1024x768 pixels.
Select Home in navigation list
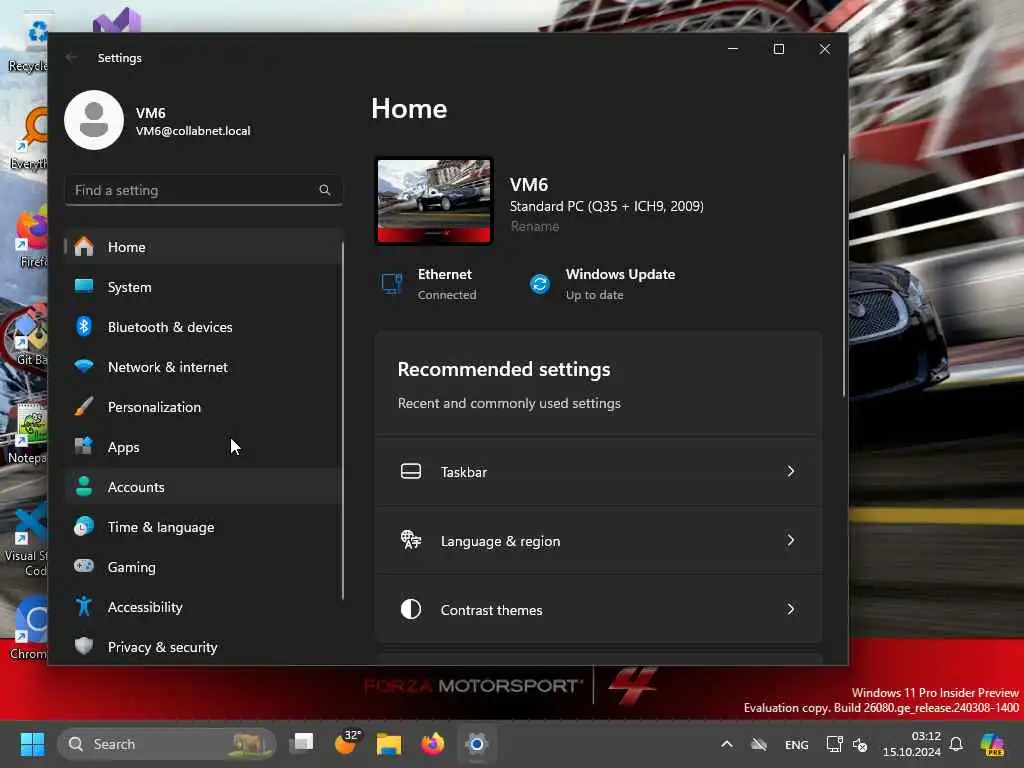coord(204,247)
